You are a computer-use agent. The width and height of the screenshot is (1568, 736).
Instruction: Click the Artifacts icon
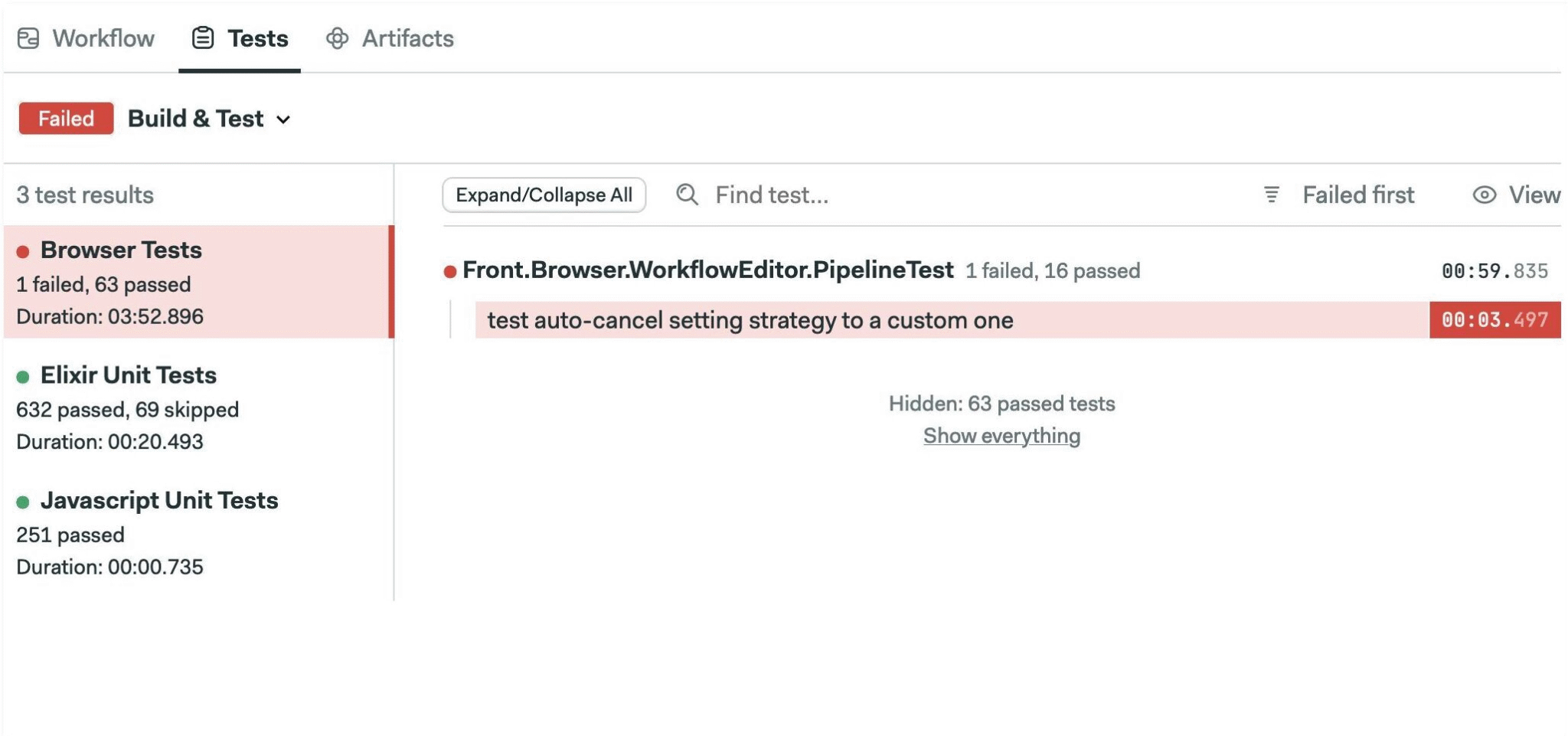coord(337,38)
